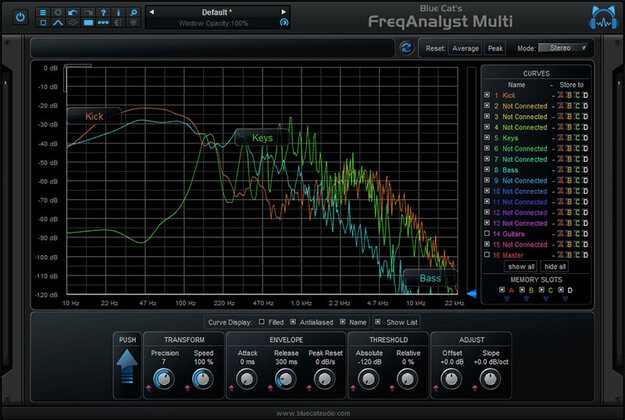
Task: Click the show all curves button
Action: (x=521, y=267)
